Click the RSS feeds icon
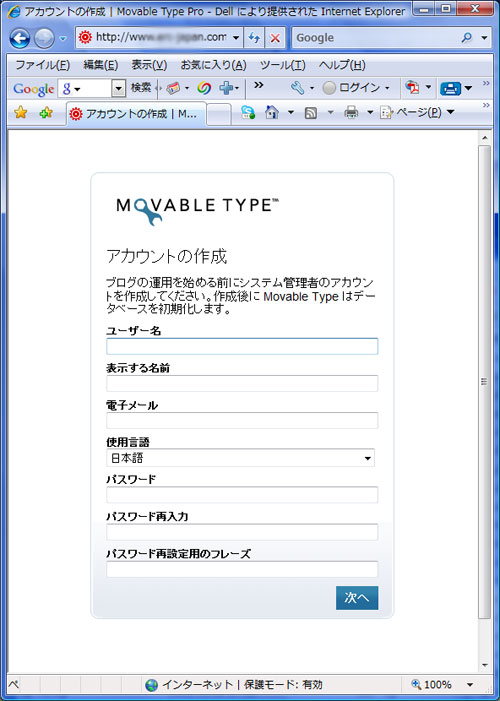 [x=311, y=113]
